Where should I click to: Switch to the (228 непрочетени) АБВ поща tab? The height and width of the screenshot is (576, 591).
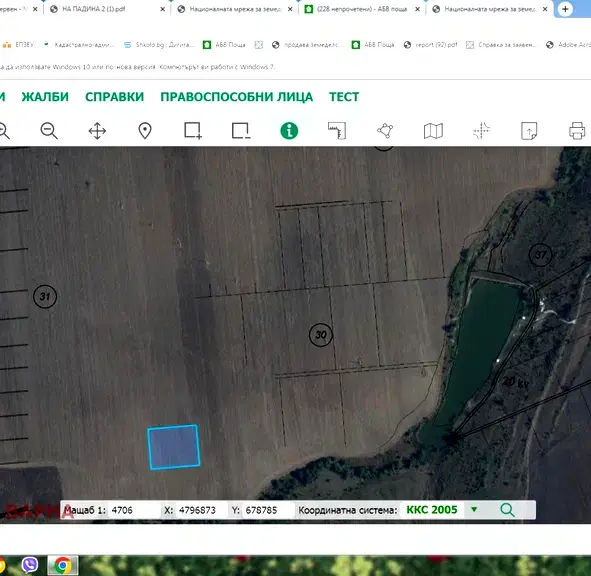coord(361,9)
